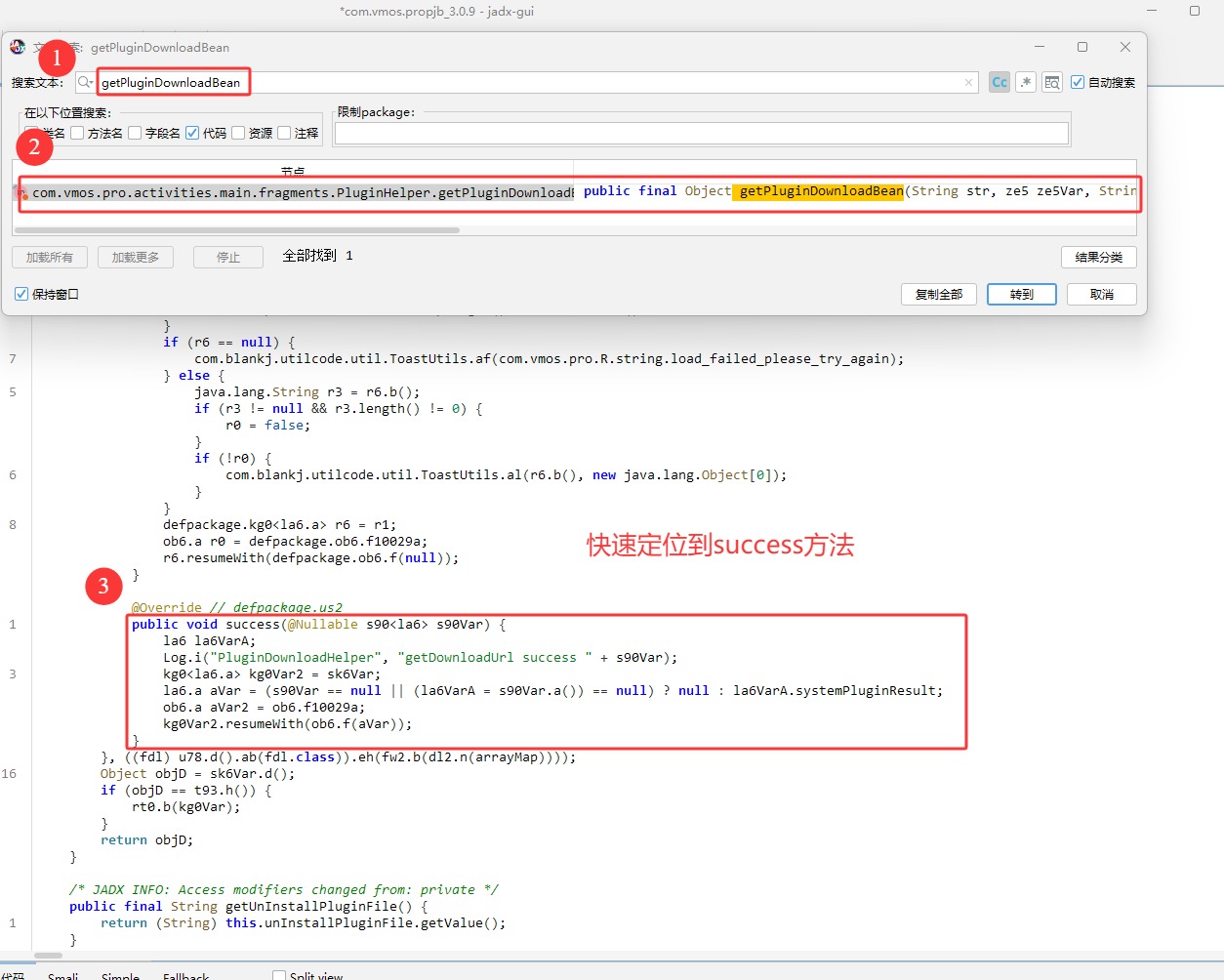Maximize the search dialog
Screen dimensions: 1224x980
click(x=1082, y=47)
